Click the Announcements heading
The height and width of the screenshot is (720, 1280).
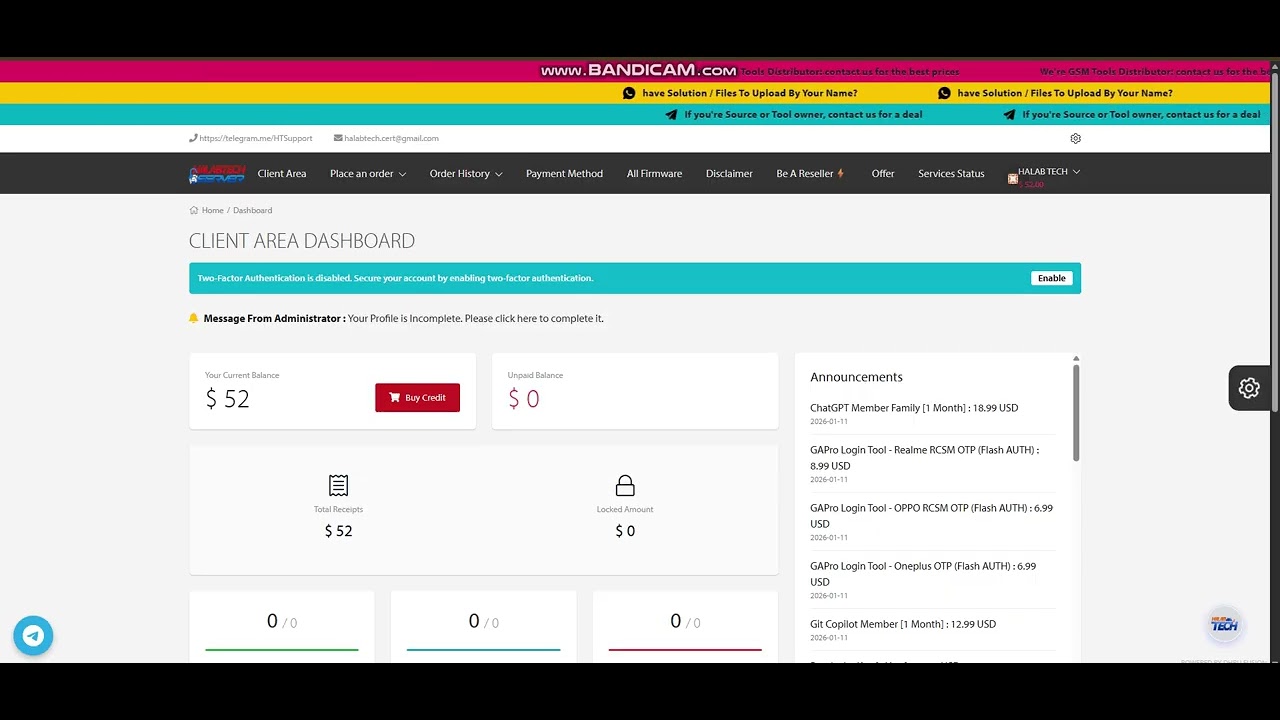click(x=856, y=377)
